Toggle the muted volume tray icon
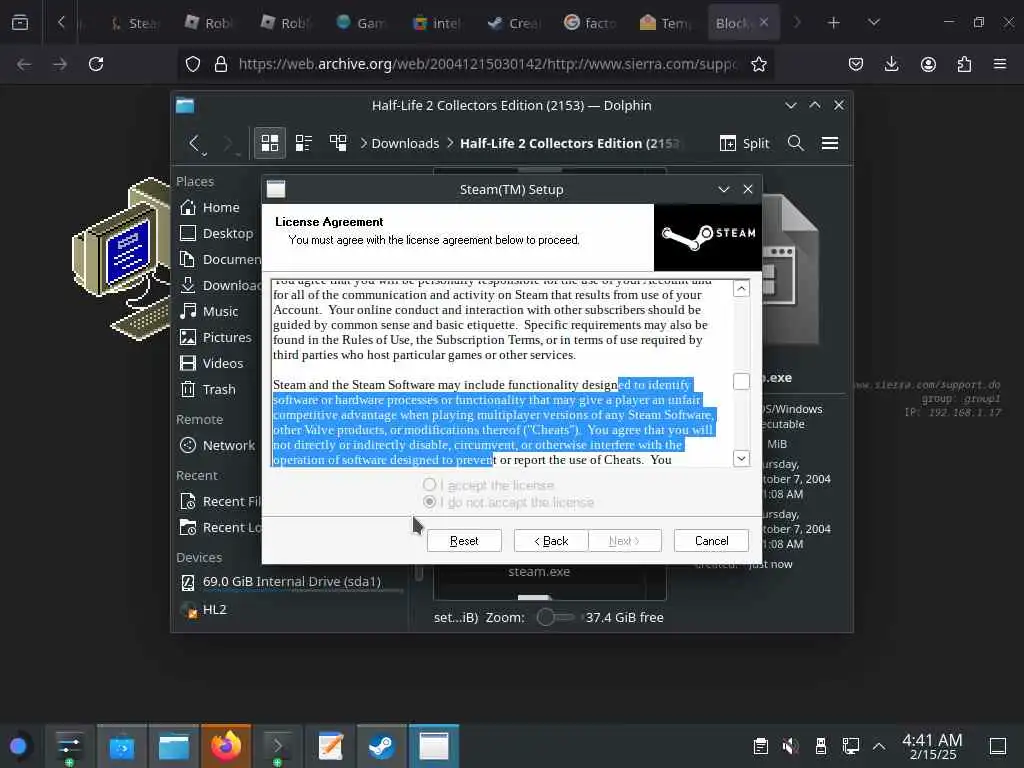This screenshot has width=1024, height=768. (x=790, y=746)
